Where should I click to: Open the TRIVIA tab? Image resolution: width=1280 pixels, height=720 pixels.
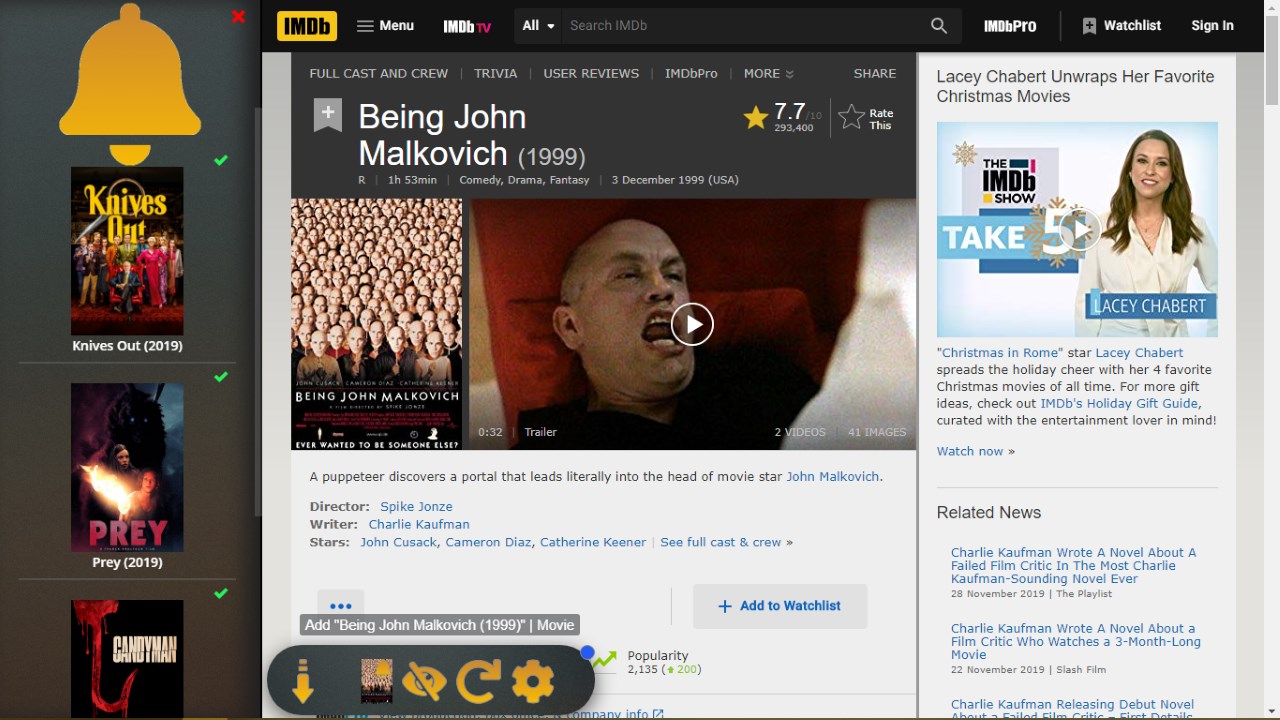point(496,74)
